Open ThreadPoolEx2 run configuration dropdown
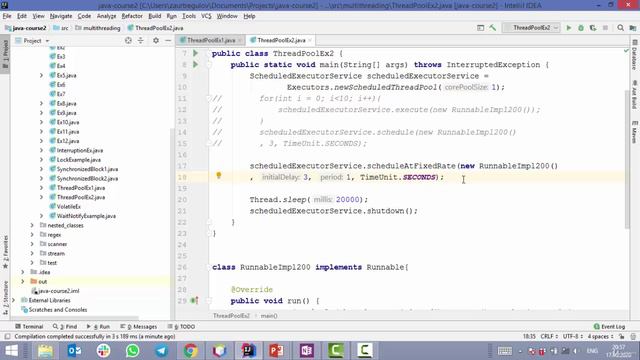The height and width of the screenshot is (360, 640). click(532, 28)
